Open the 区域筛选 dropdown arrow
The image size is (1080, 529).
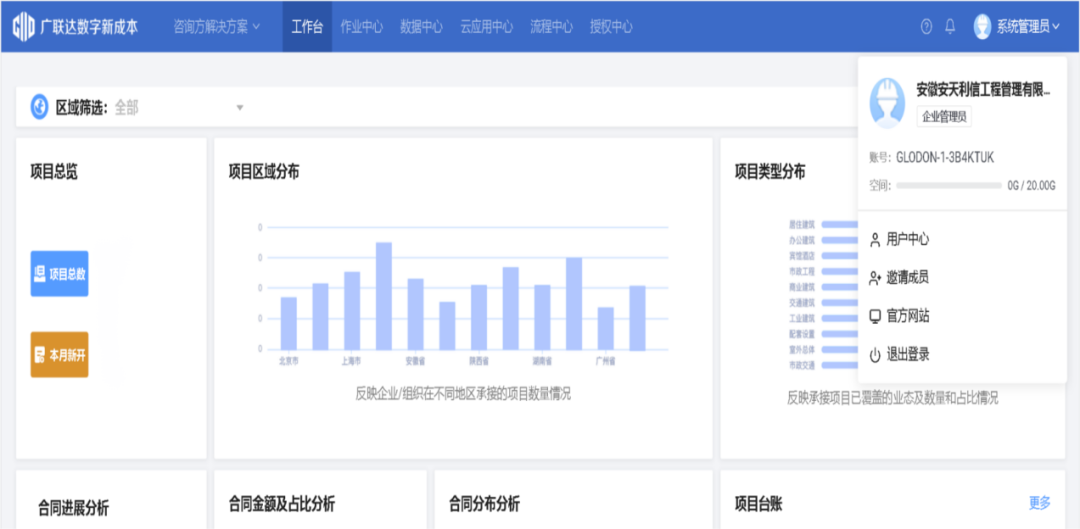240,108
